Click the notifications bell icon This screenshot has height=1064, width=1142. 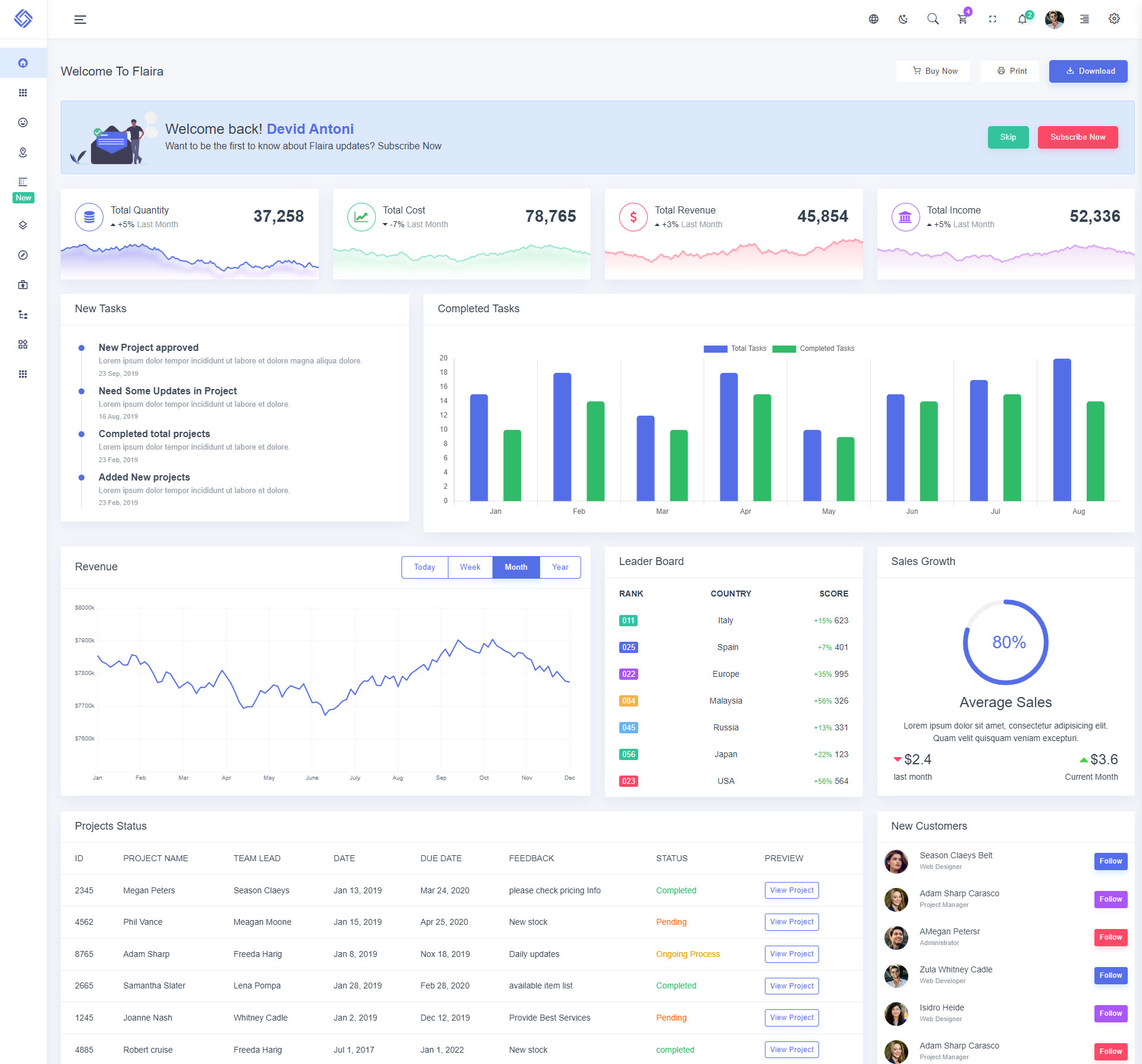(1022, 19)
